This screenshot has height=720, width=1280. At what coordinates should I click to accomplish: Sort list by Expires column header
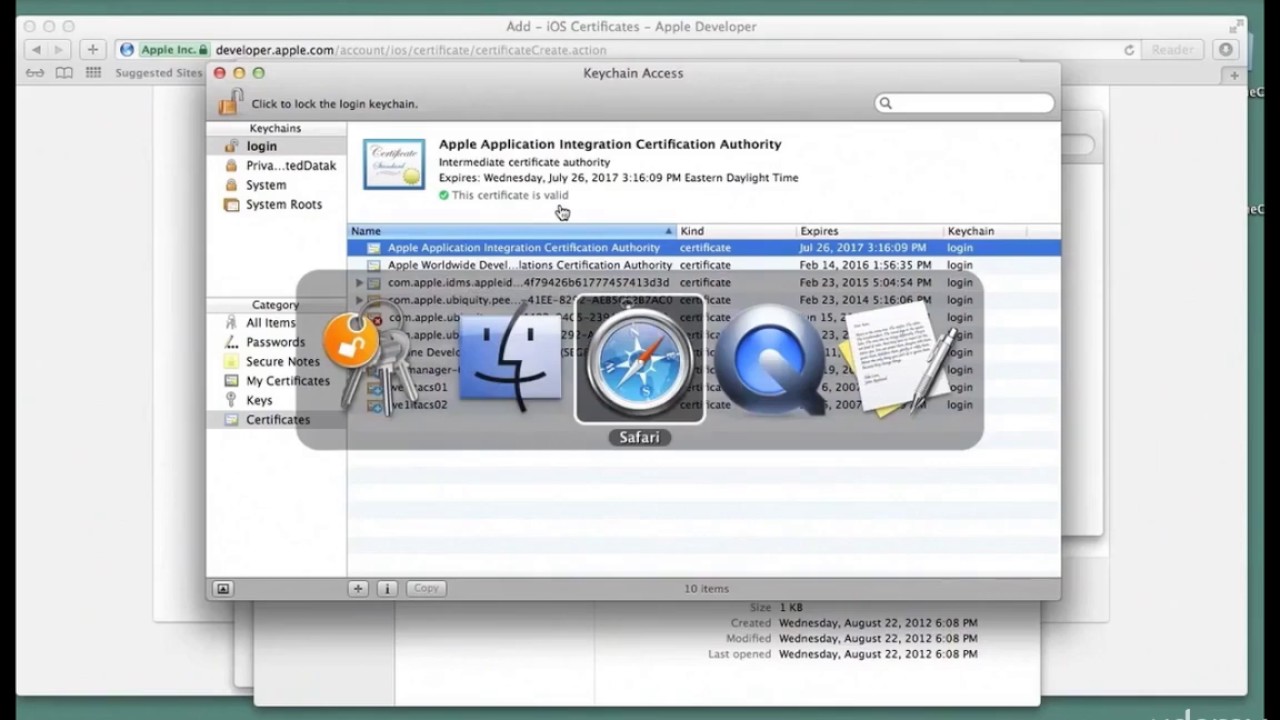870,231
